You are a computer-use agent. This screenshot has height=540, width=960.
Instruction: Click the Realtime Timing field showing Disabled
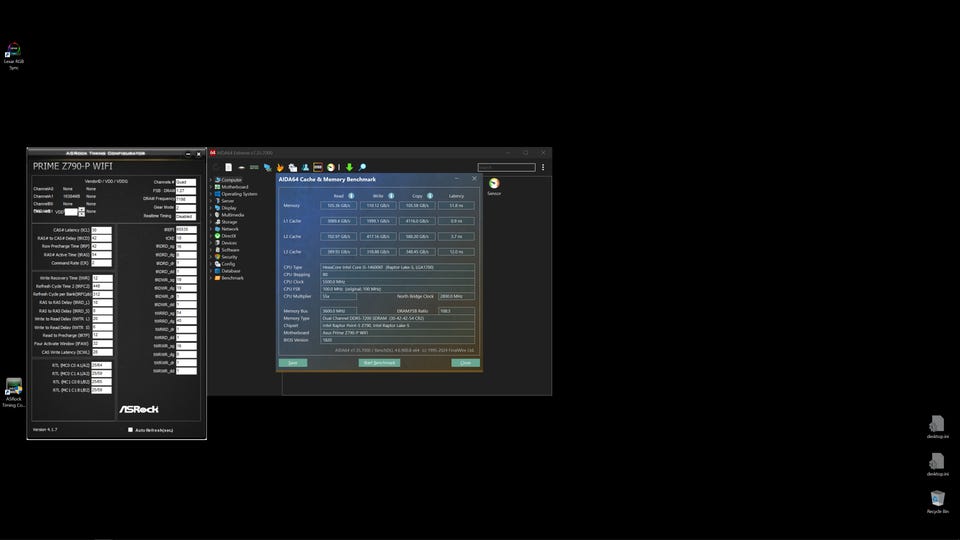(186, 216)
